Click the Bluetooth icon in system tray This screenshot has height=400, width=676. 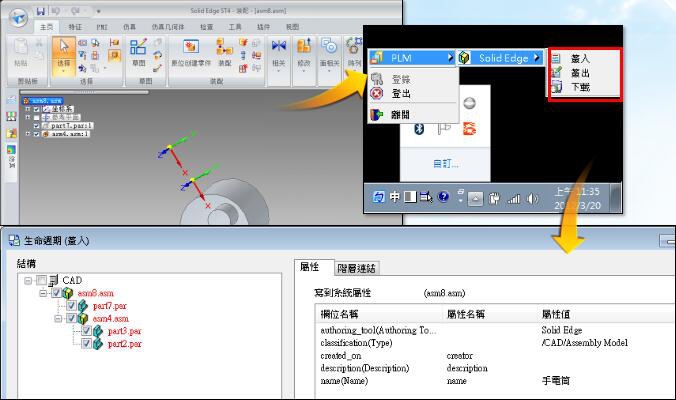point(421,128)
